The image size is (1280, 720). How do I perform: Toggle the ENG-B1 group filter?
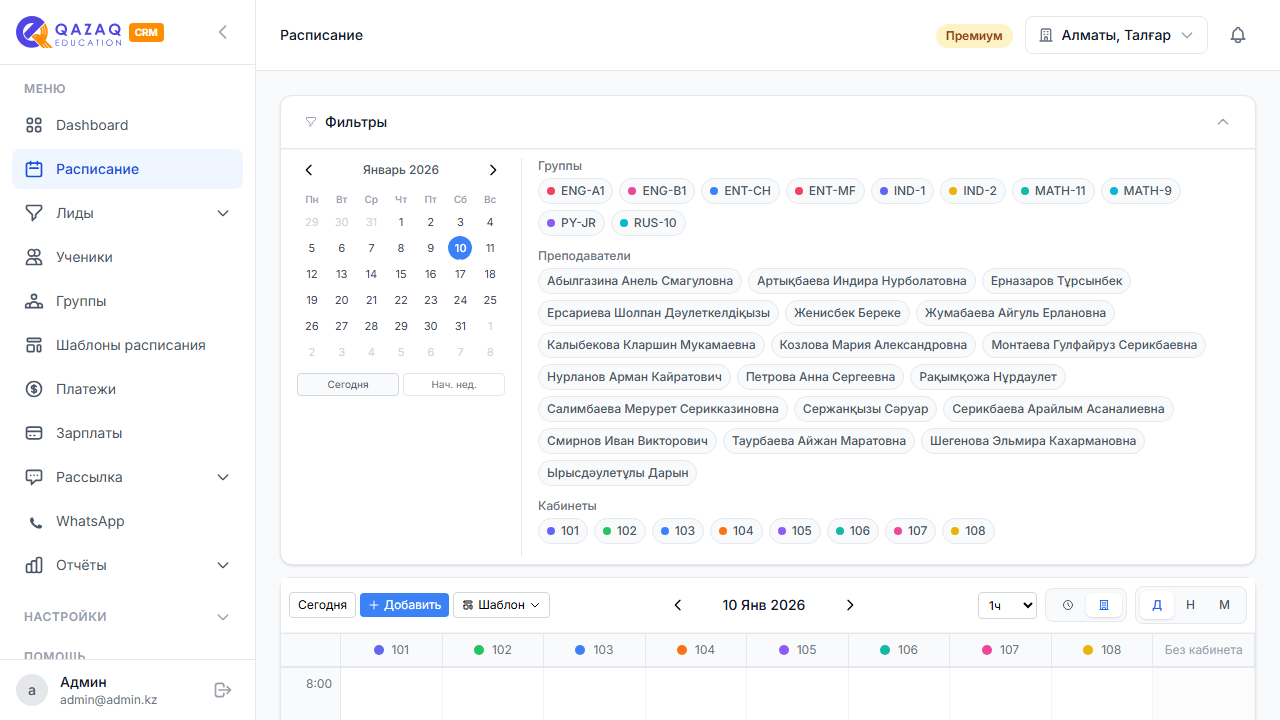tap(657, 191)
